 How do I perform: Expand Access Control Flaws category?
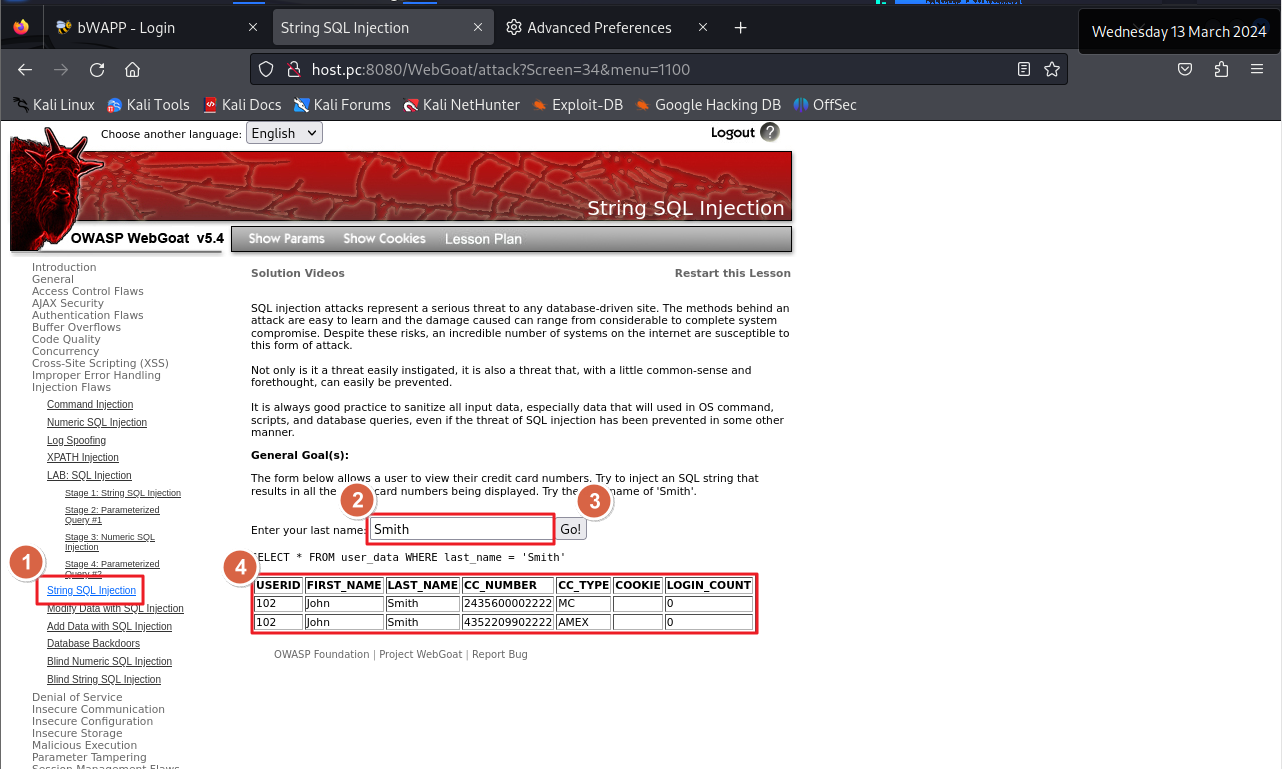[88, 291]
